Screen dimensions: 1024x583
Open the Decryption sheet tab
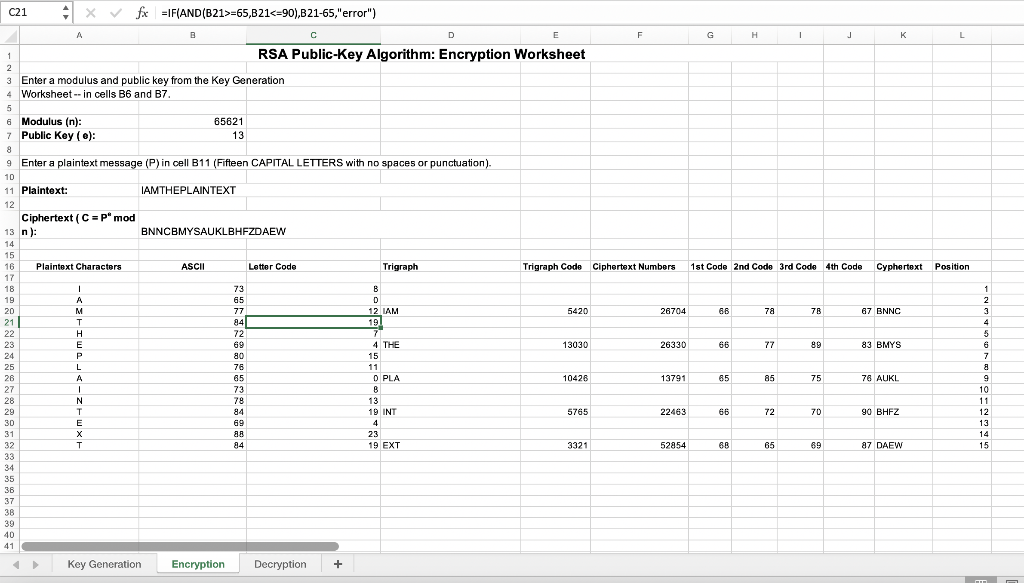click(x=280, y=564)
